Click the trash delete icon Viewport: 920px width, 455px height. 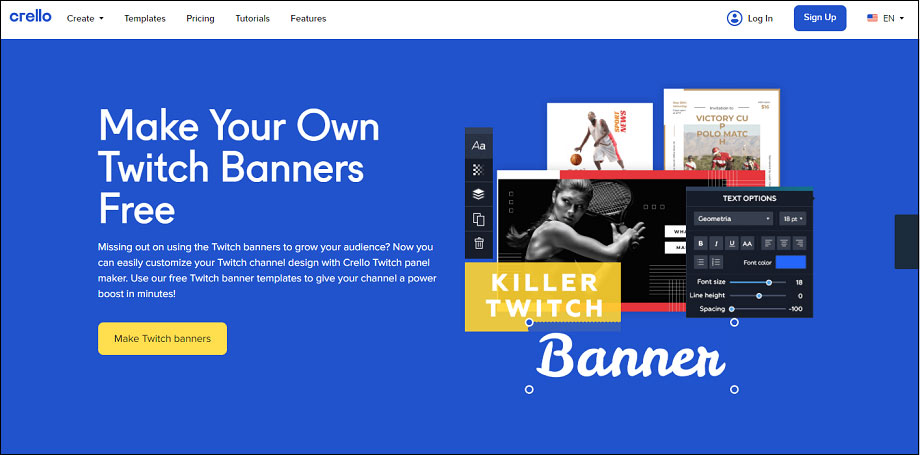tap(479, 243)
